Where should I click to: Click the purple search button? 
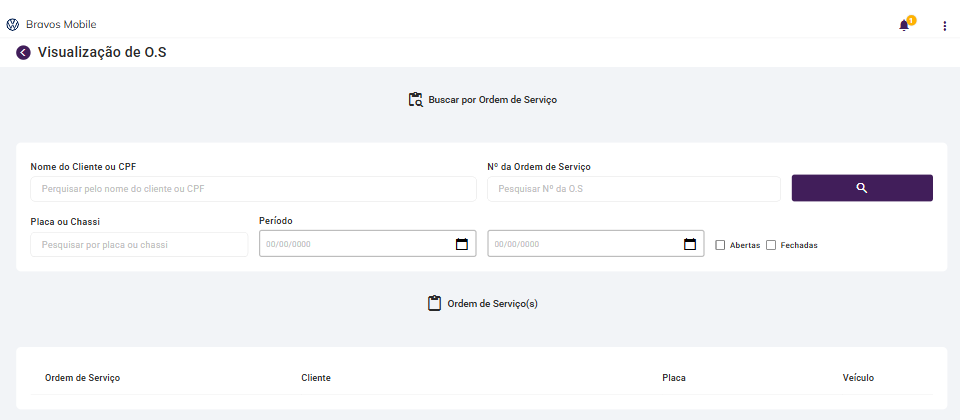[x=862, y=188]
